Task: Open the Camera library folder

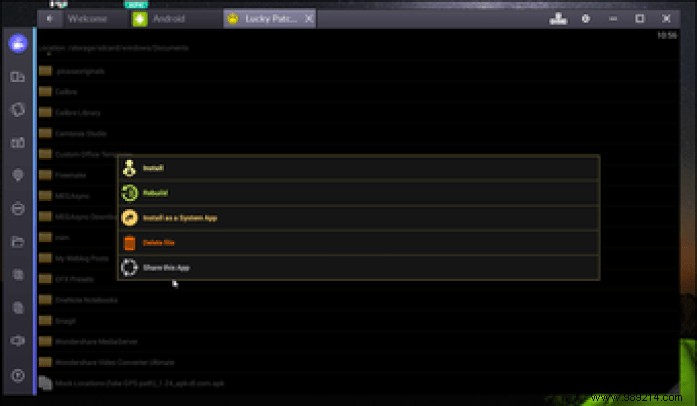Action: (80, 112)
